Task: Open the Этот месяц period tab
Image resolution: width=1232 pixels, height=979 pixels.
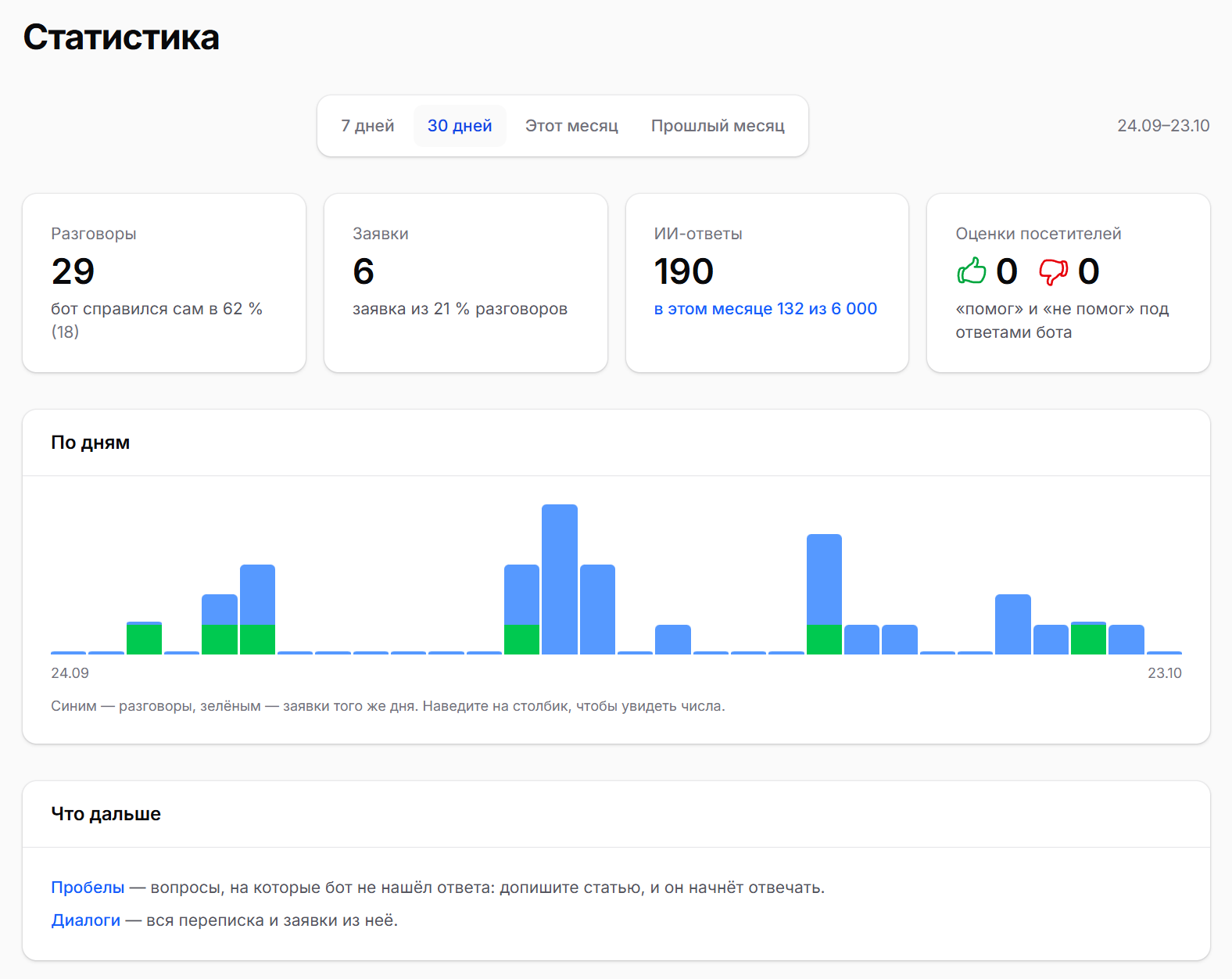Action: pyautogui.click(x=571, y=126)
